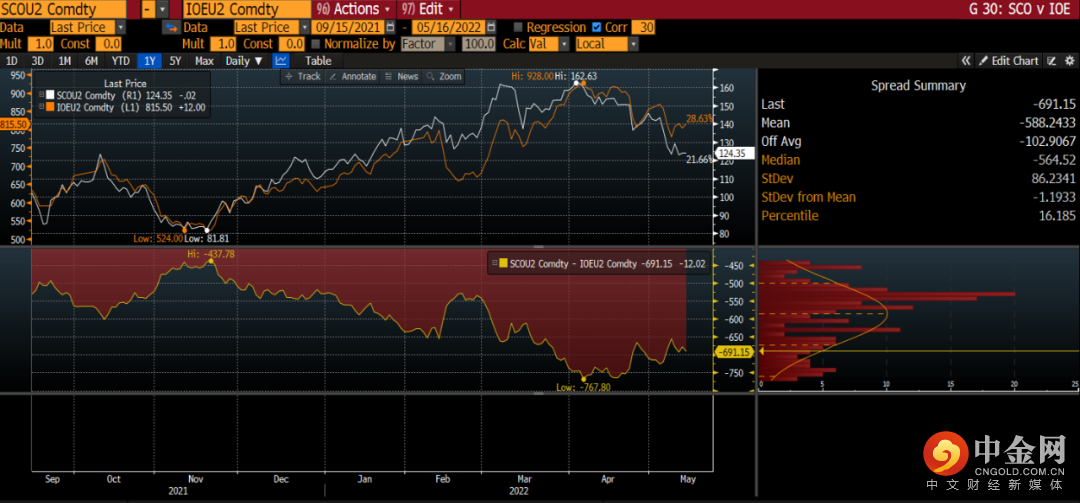Select the Max range tab
1080x503 pixels.
tap(204, 61)
